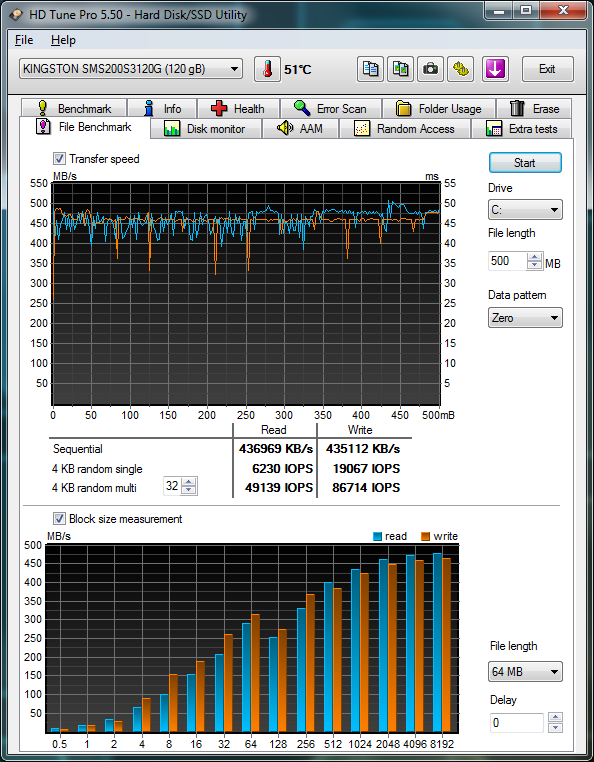Open the Help menu
This screenshot has width=594, height=762.
[63, 40]
